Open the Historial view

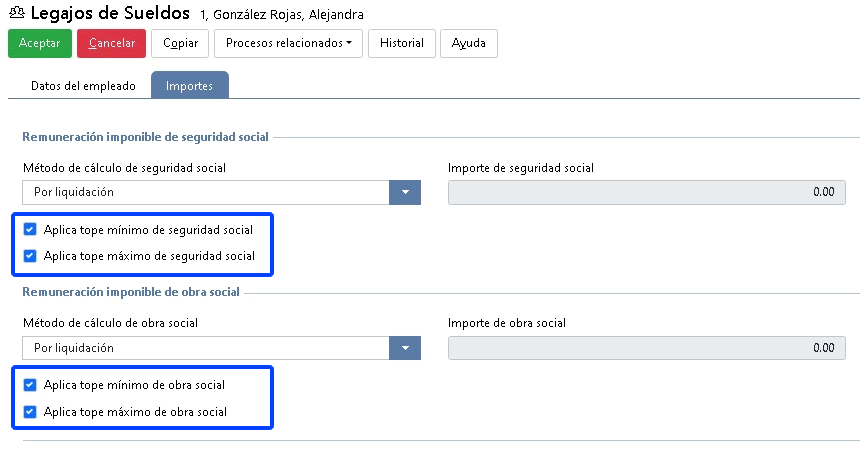pyautogui.click(x=401, y=43)
